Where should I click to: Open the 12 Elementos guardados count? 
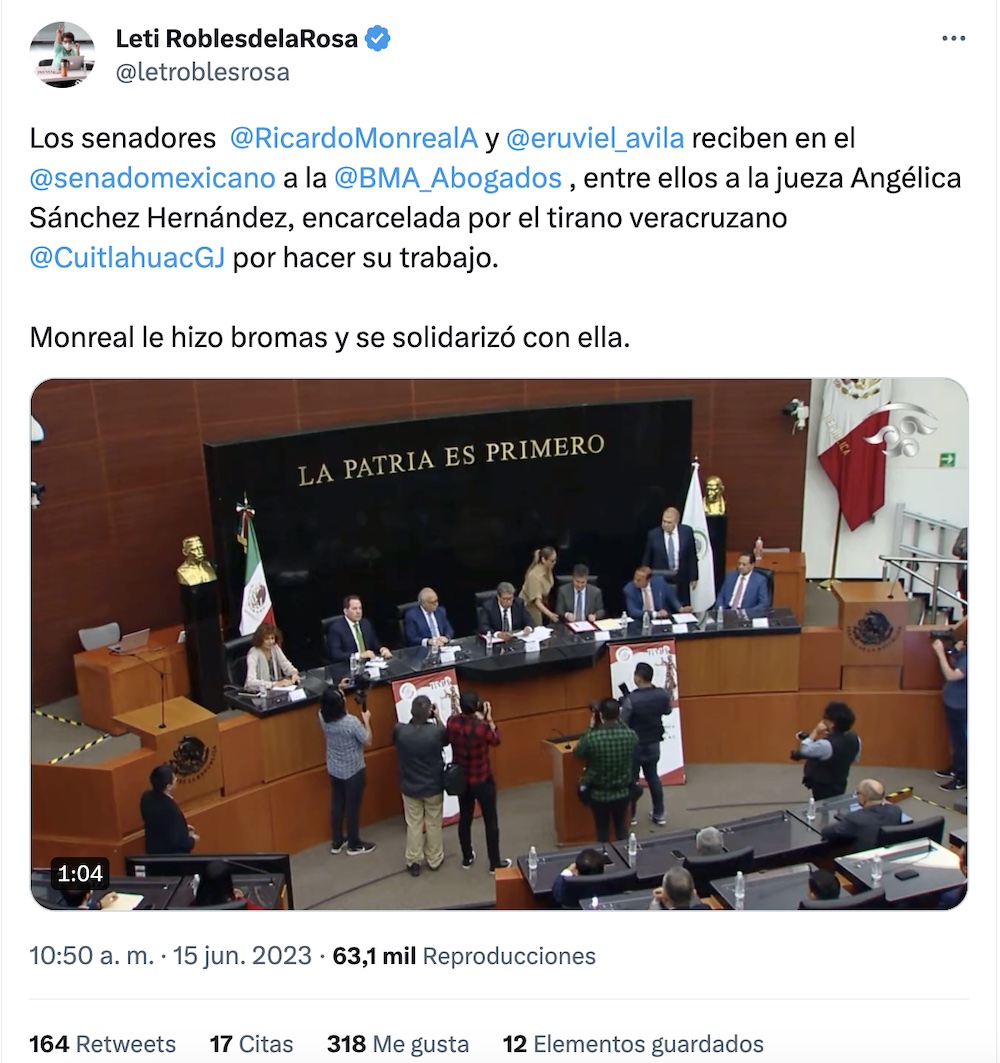point(633,1044)
